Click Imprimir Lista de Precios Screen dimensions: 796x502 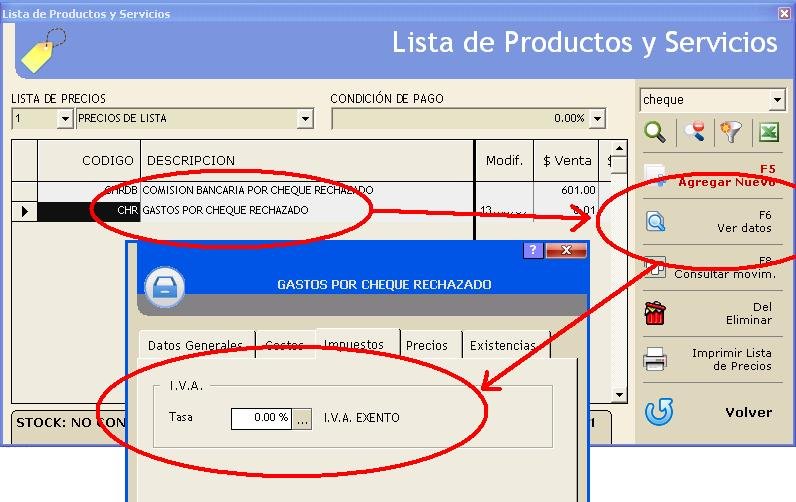coord(715,359)
